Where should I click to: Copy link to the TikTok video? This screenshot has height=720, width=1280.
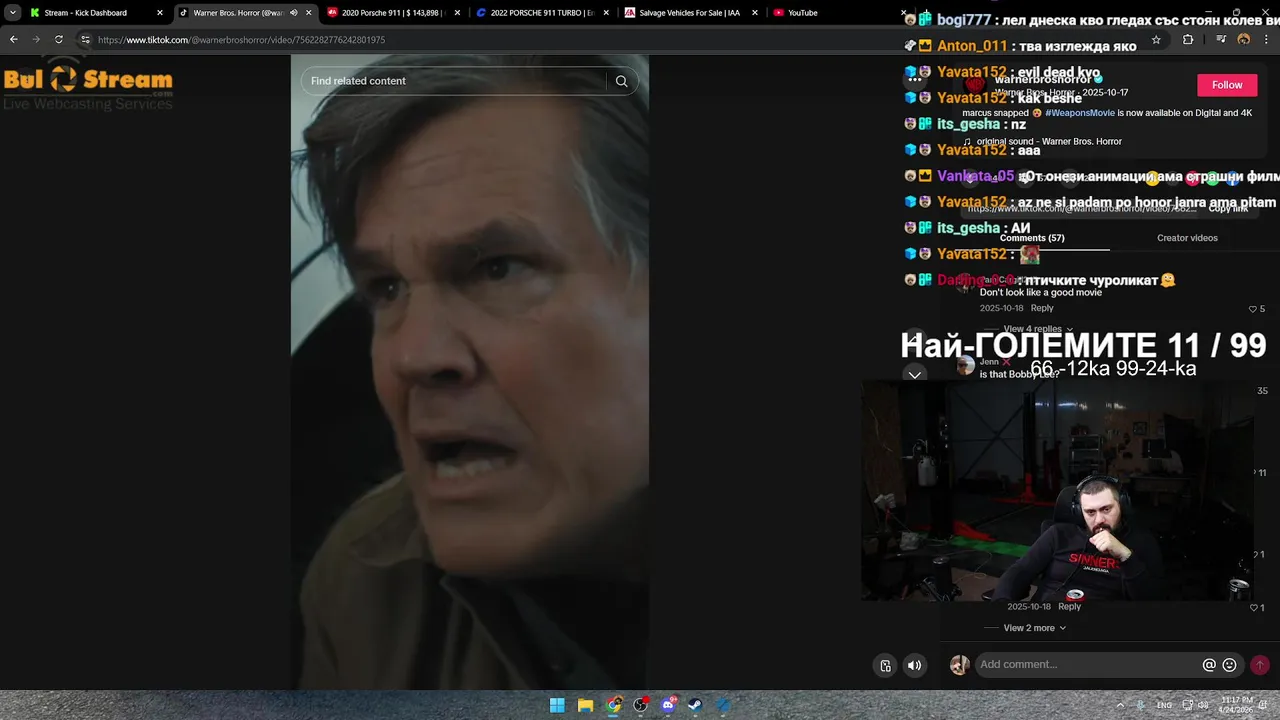point(1228,208)
